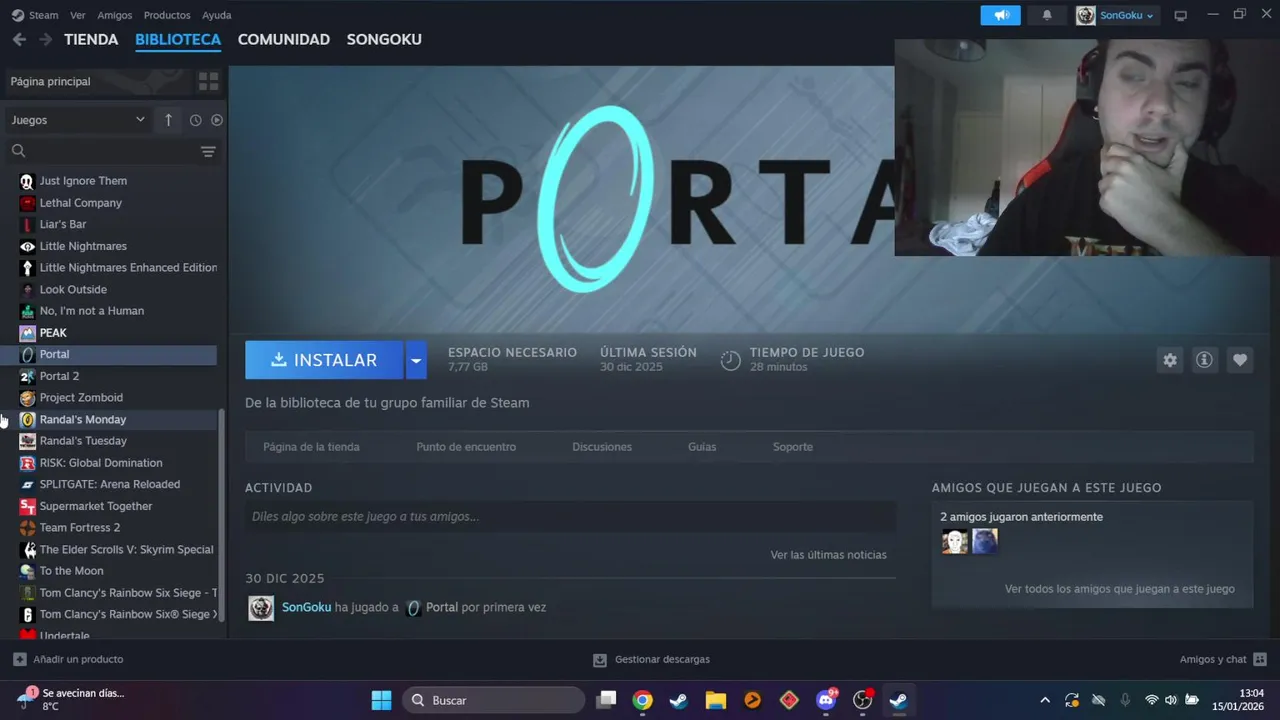1280x720 pixels.
Task: Open notifications bell
Action: [1047, 15]
